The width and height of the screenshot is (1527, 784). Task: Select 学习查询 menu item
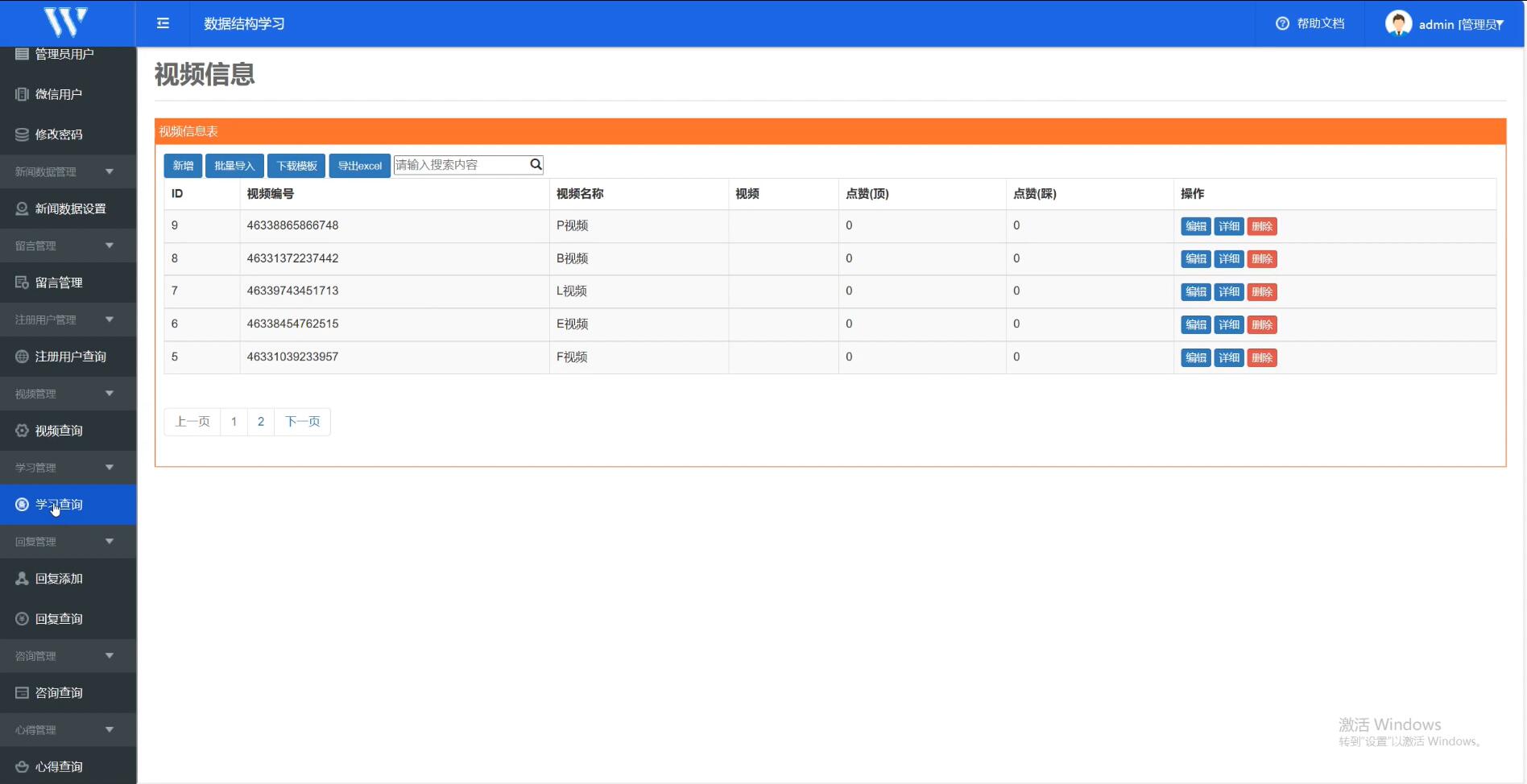pyautogui.click(x=68, y=505)
